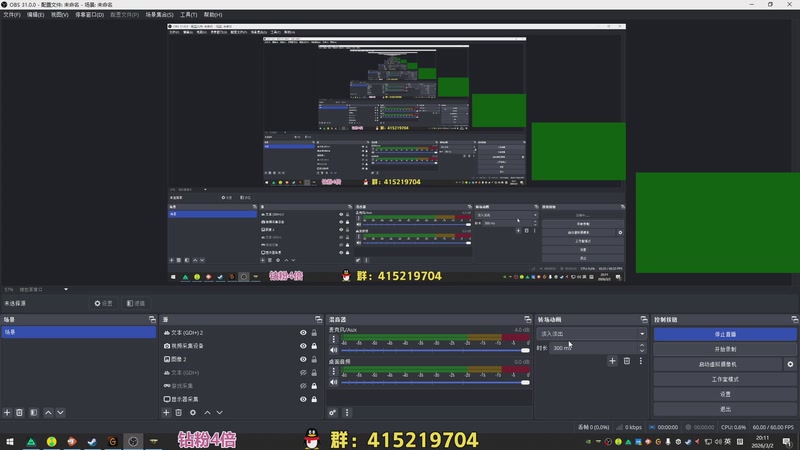Adjust the 麦克风/Aux volume slider
Viewport: 800px width, 450px height.
point(435,351)
